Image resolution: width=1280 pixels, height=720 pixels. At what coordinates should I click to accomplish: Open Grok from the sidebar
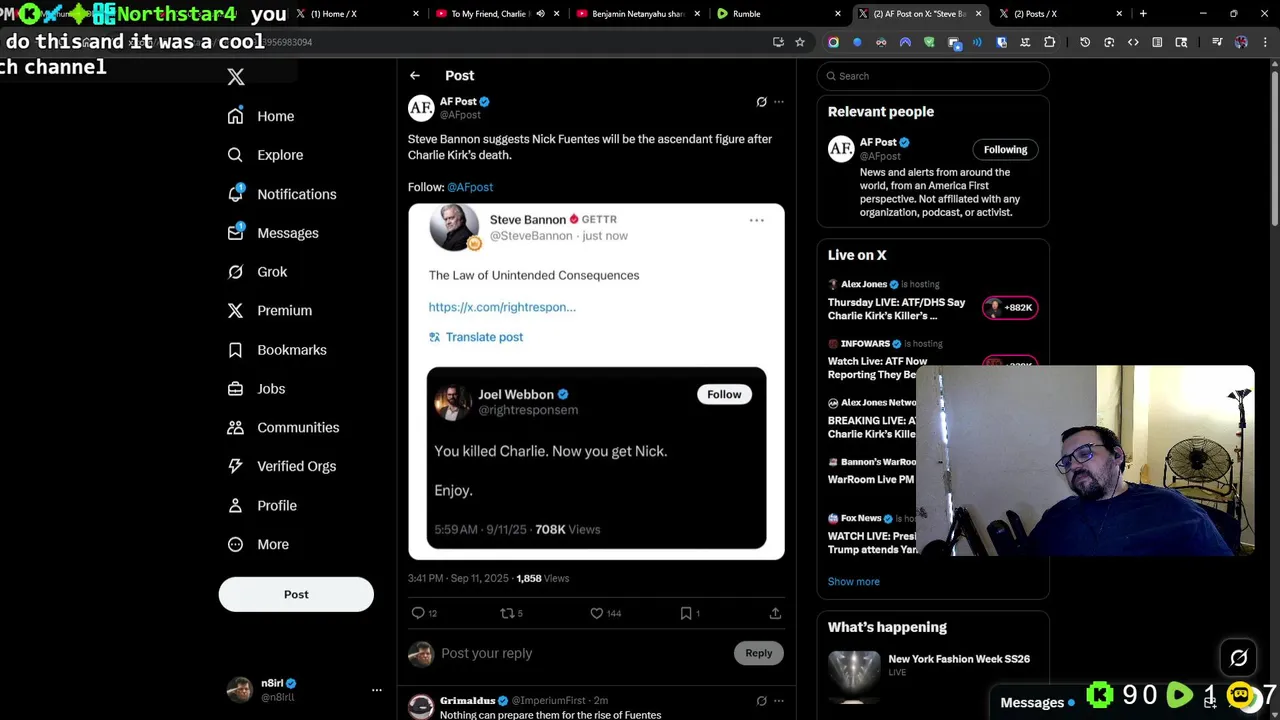(257, 272)
